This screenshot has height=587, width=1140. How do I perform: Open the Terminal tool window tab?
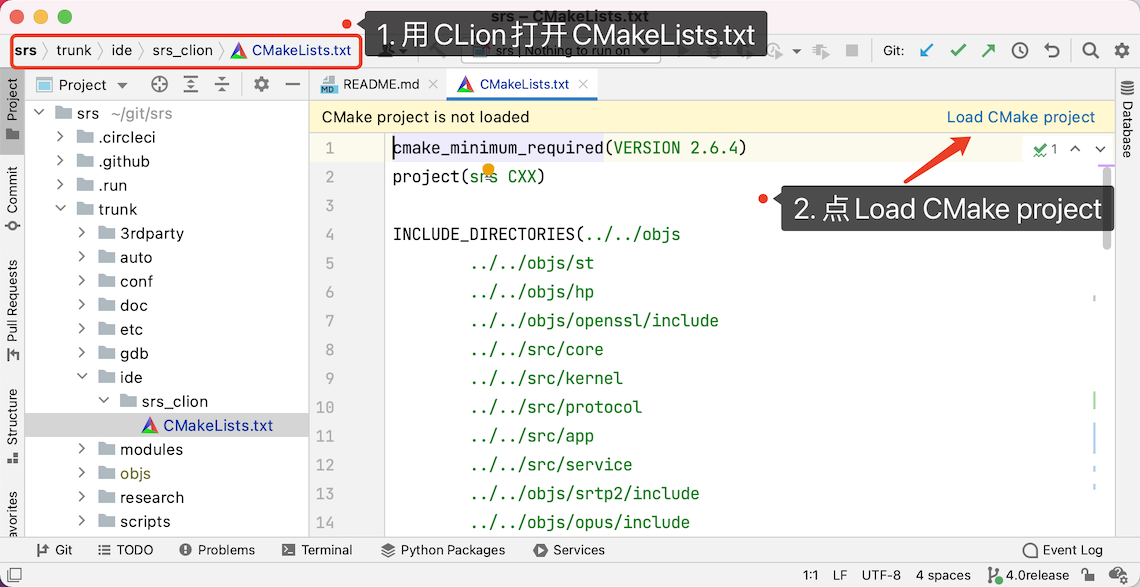point(317,550)
